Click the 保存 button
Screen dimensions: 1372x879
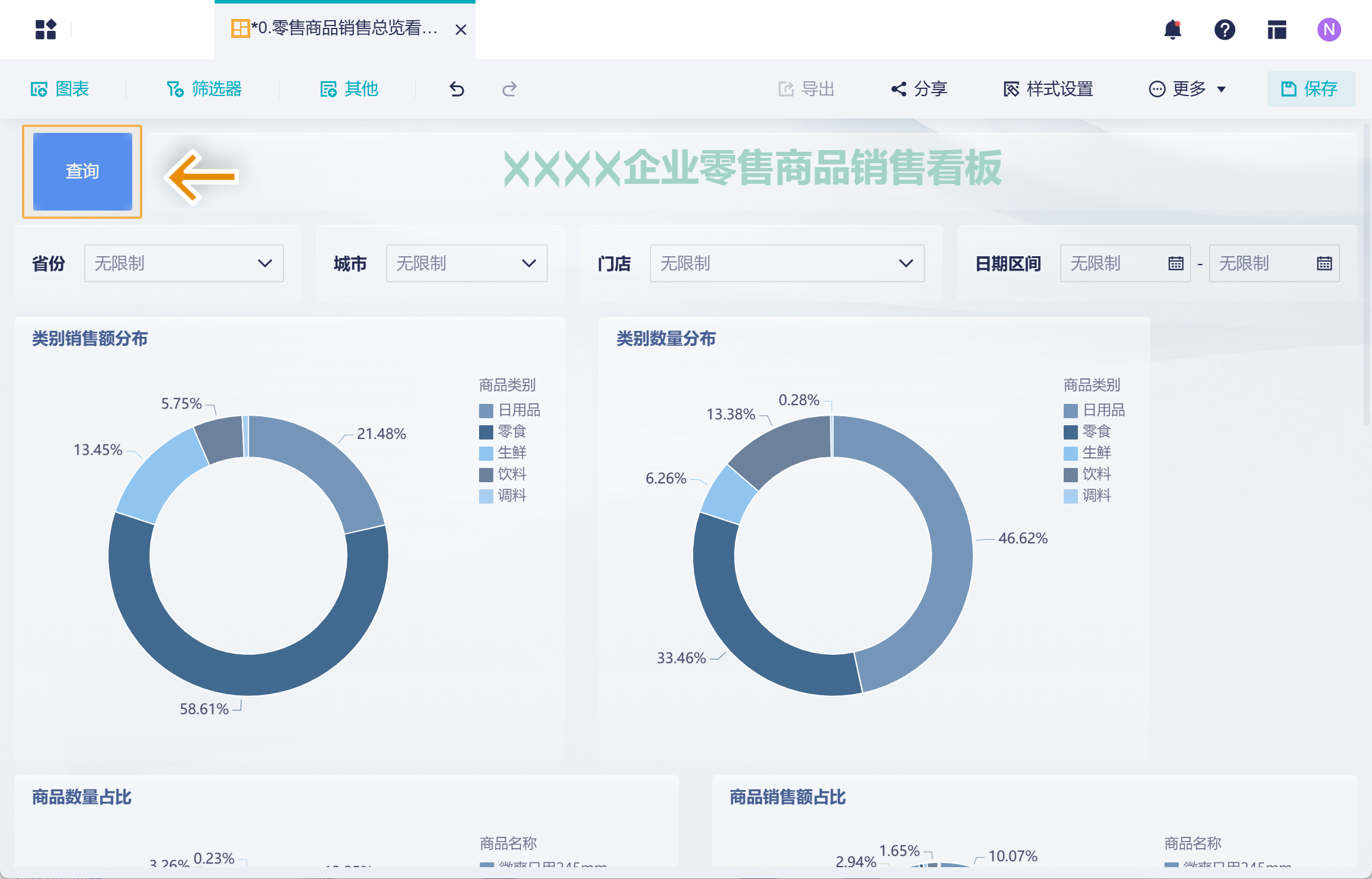pos(1310,89)
